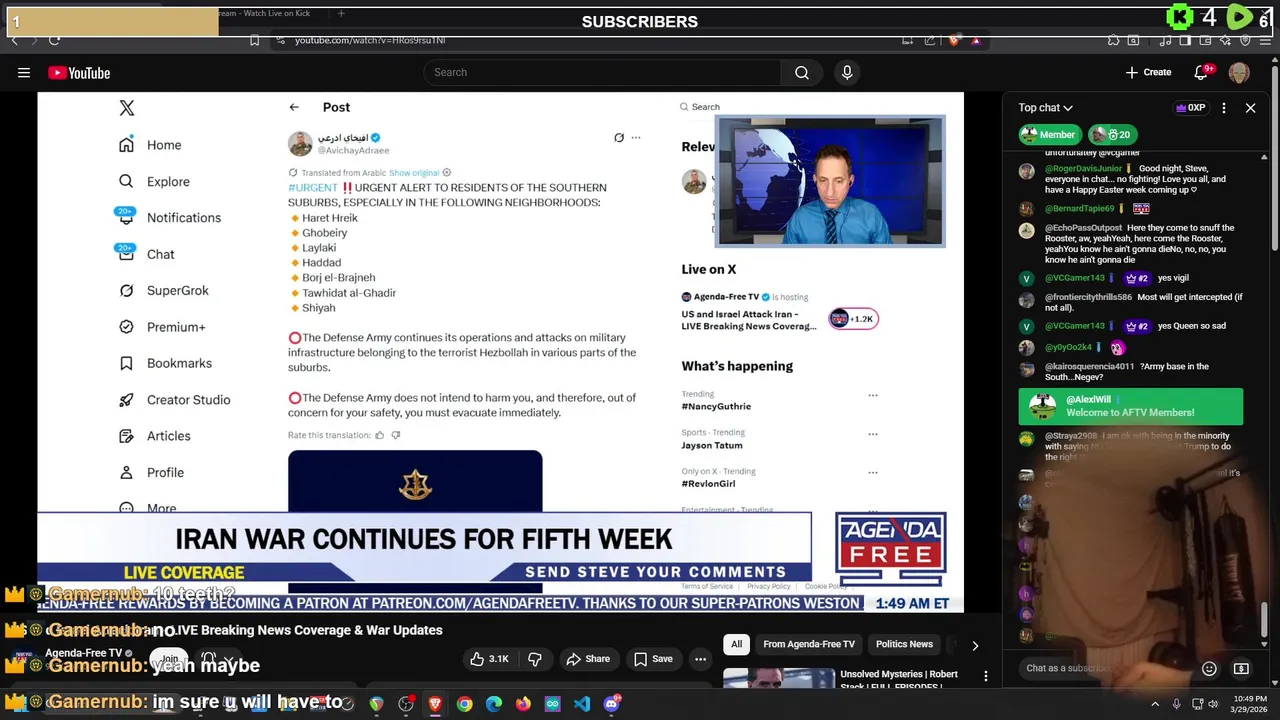Open Google Chrome from the taskbar
The width and height of the screenshot is (1280, 720).
point(465,704)
